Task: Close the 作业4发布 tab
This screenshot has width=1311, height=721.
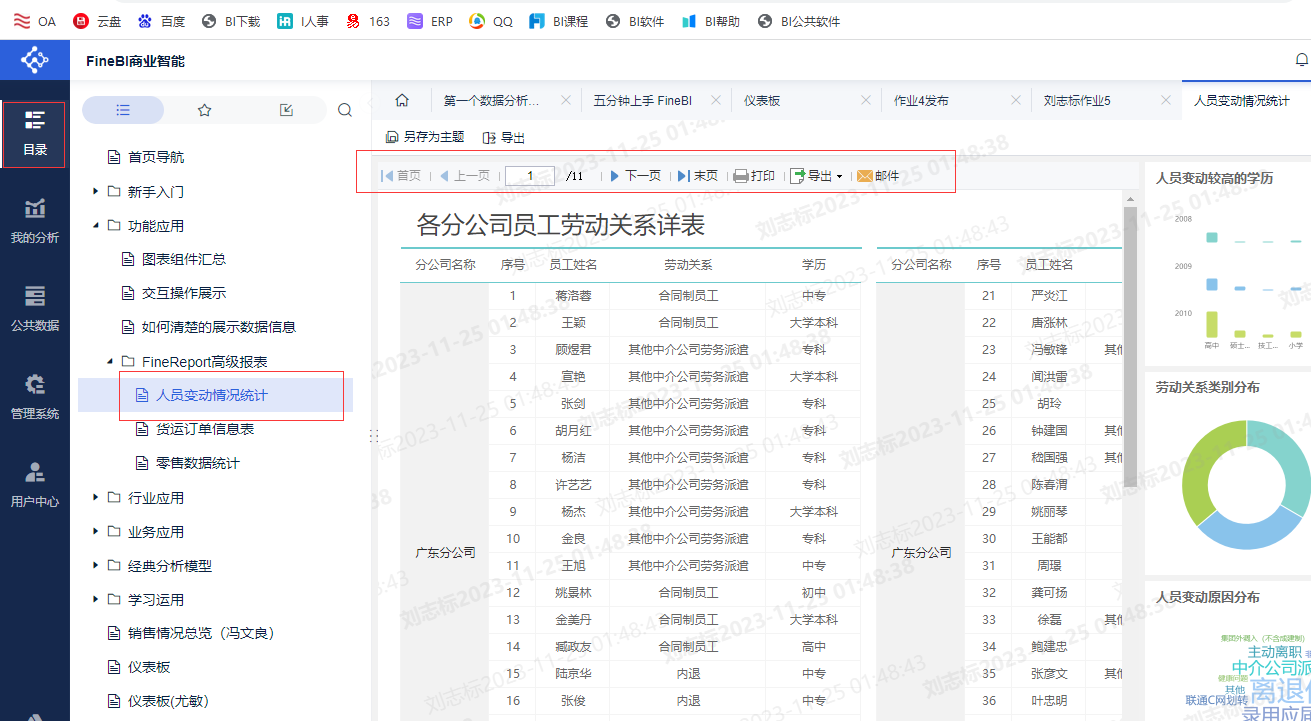Action: [x=1015, y=101]
